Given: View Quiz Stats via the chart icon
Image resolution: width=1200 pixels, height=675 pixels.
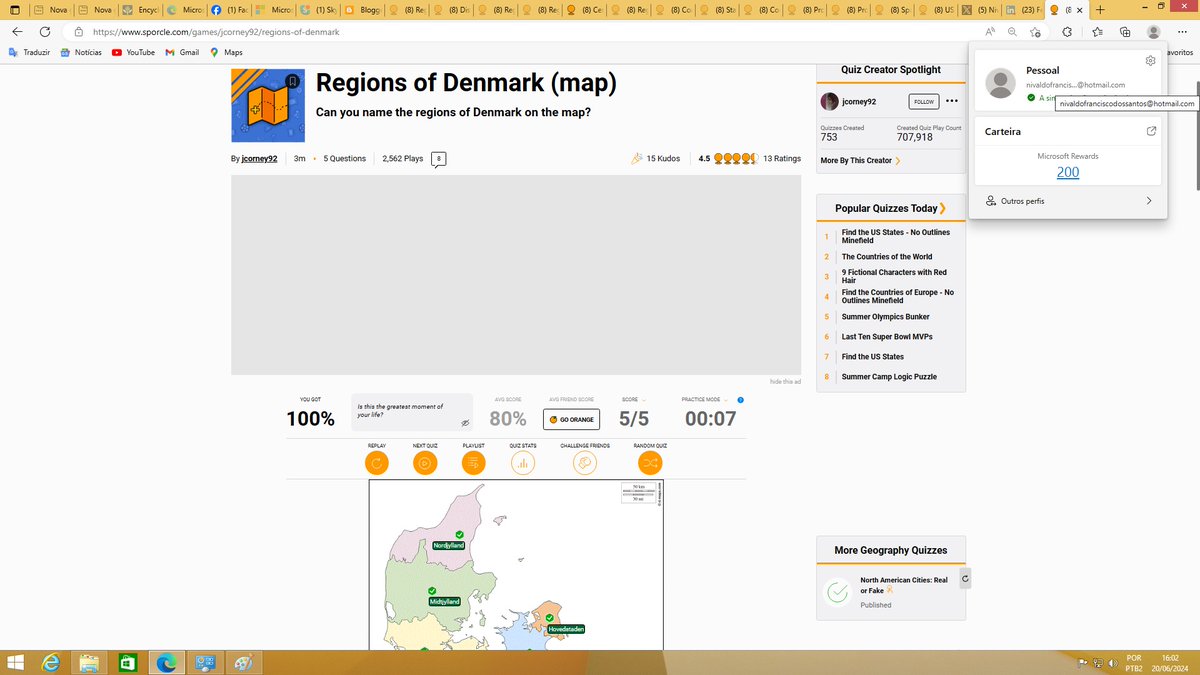Looking at the screenshot, I should [522, 462].
